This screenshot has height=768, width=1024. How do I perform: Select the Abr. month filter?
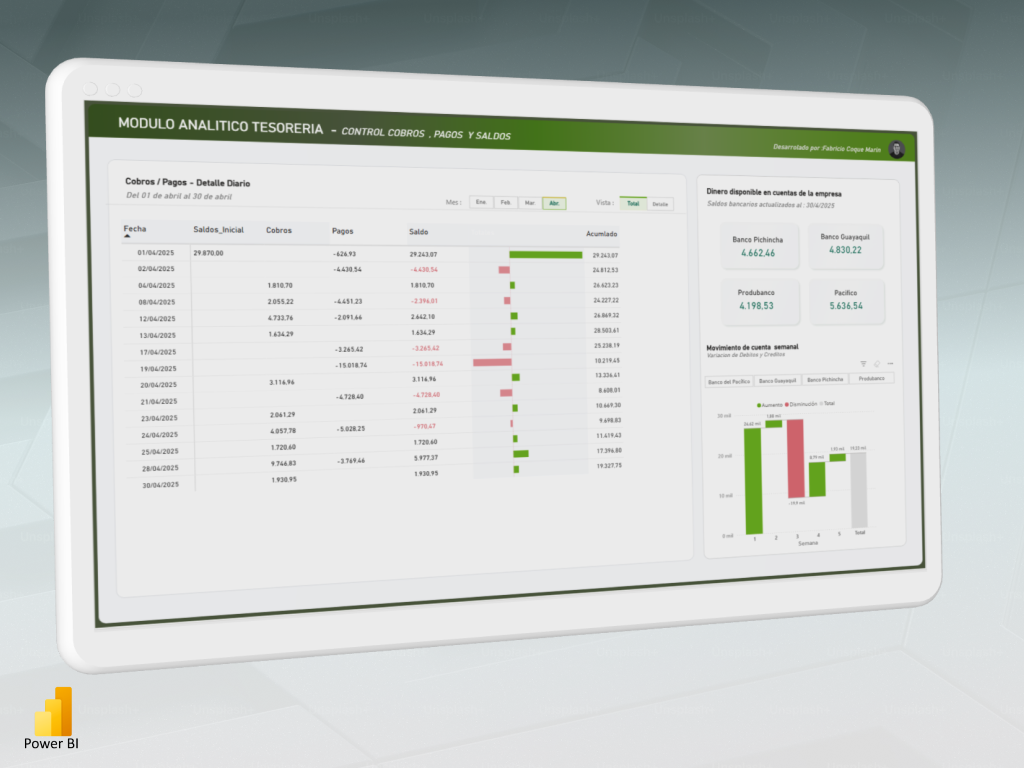pos(554,203)
